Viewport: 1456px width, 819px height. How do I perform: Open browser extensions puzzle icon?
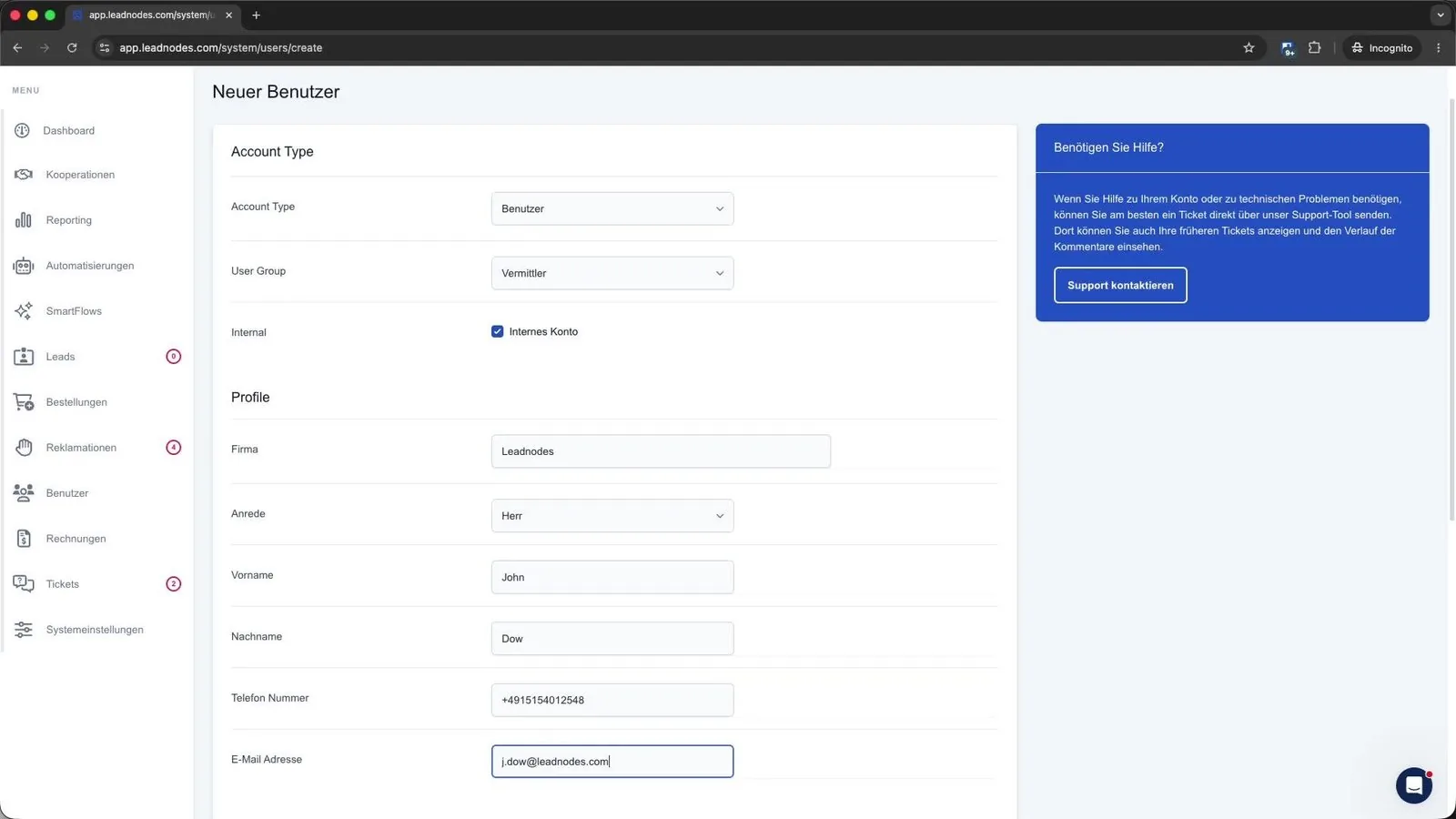[1314, 47]
